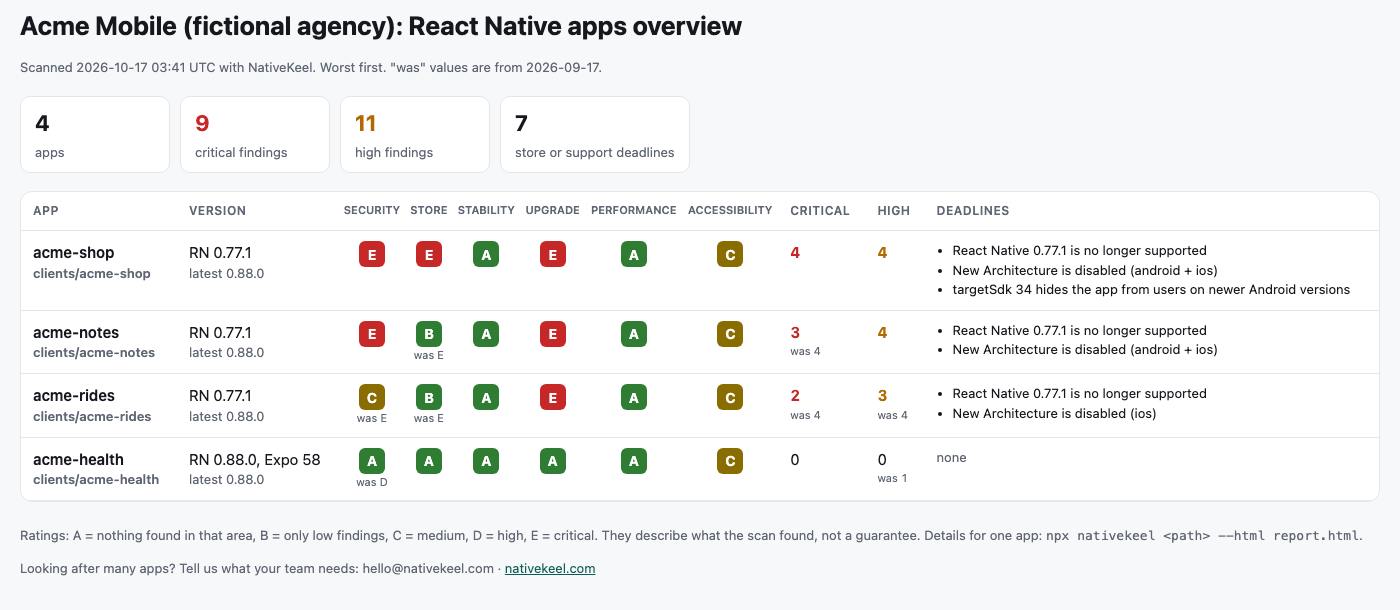This screenshot has height=610, width=1400.
Task: Click acme-shop Accessibility rating C badge
Action: 730,254
